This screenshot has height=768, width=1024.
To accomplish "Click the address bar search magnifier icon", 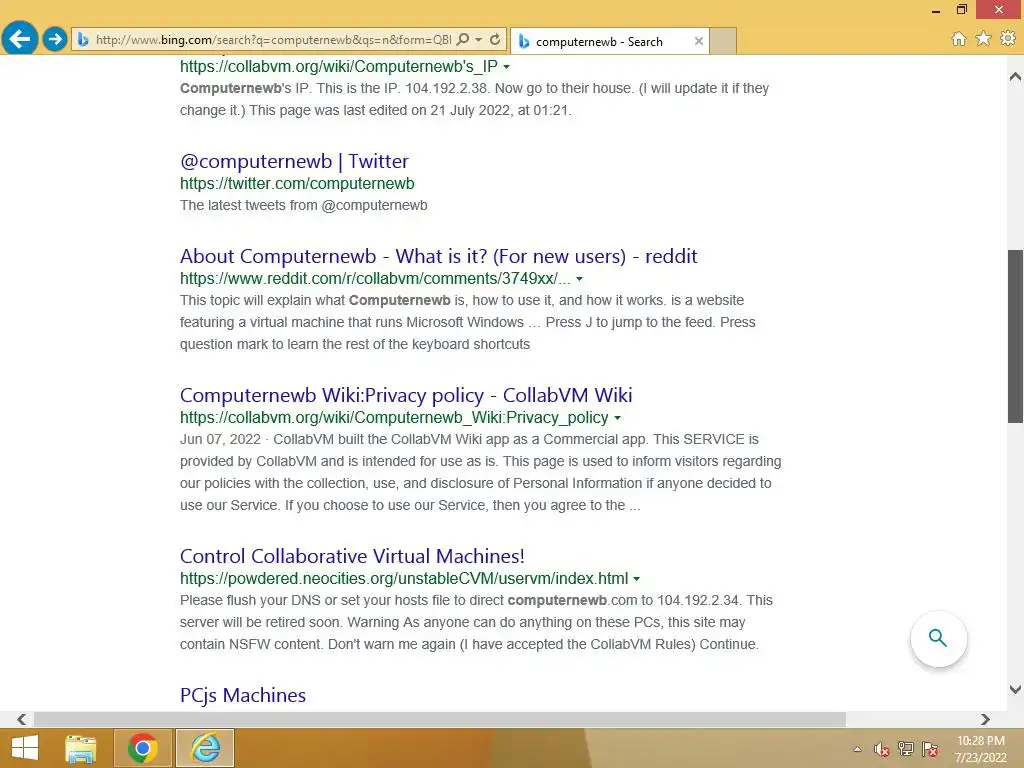I will coord(463,39).
